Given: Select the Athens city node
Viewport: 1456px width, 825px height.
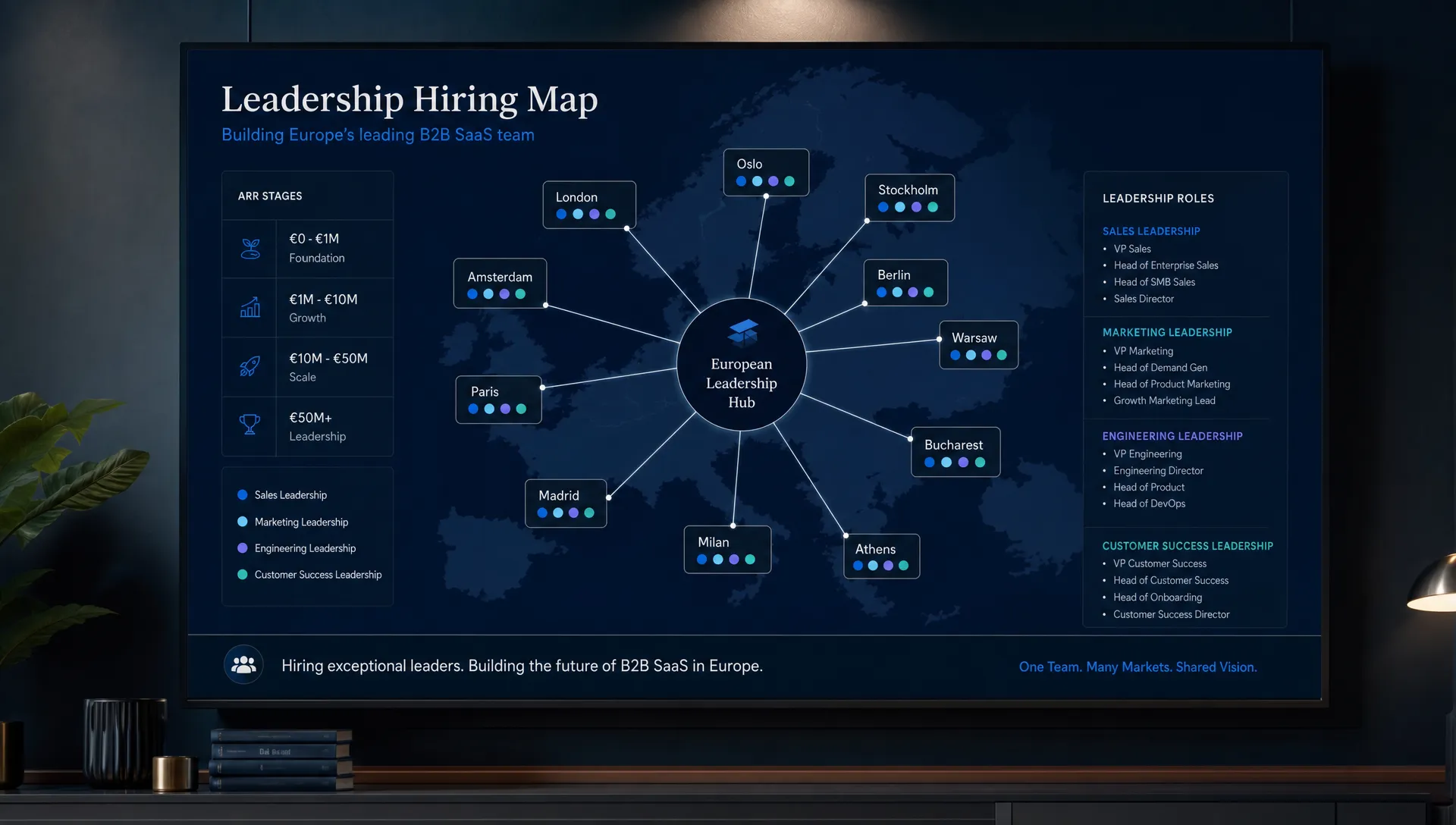Looking at the screenshot, I should click(x=882, y=557).
